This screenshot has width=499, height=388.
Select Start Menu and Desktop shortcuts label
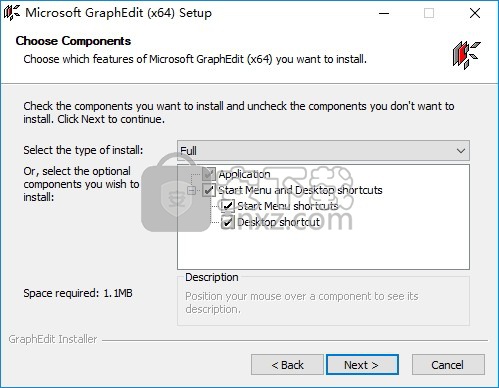(300, 190)
